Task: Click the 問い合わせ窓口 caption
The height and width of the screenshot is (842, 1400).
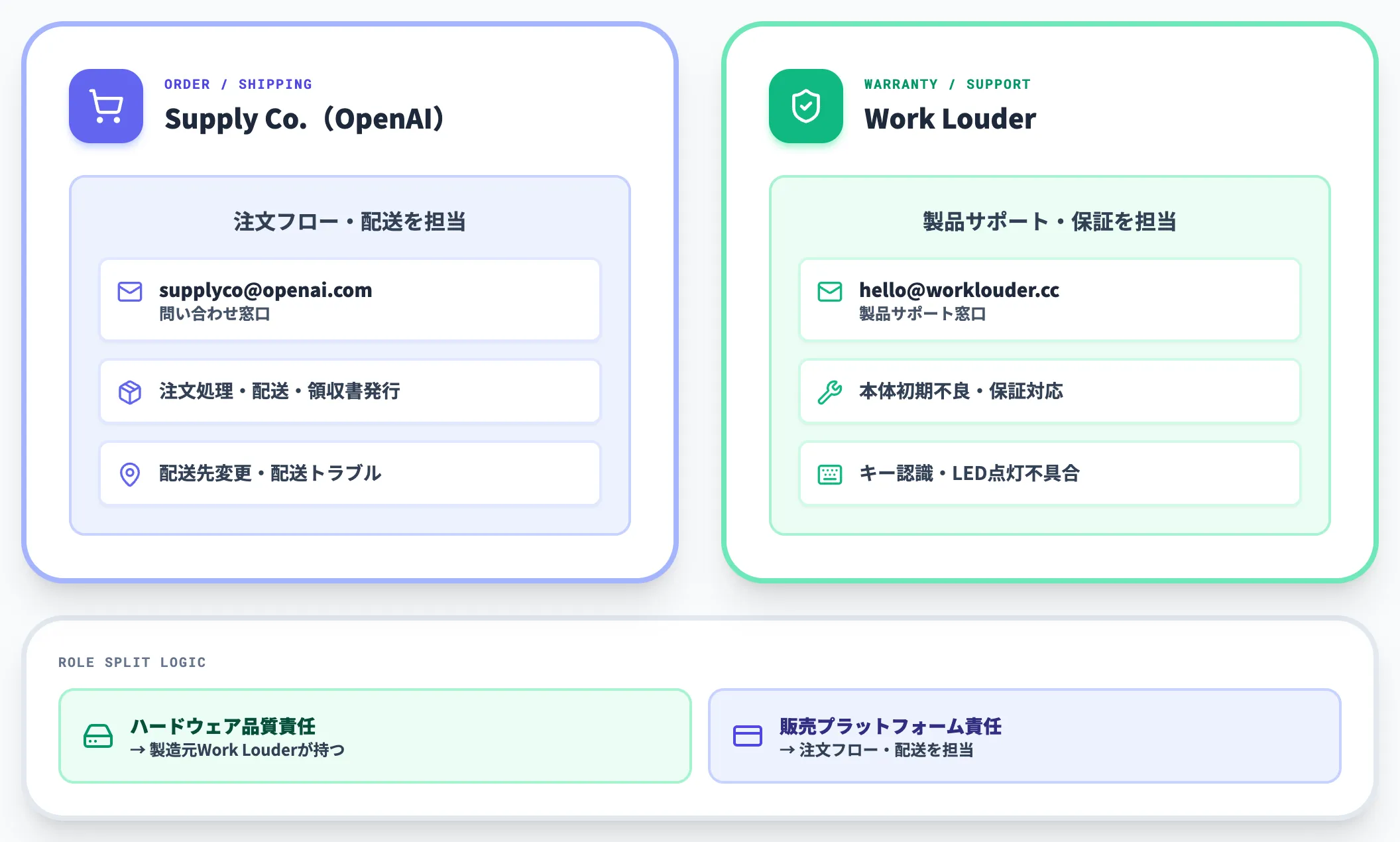Action: [215, 314]
